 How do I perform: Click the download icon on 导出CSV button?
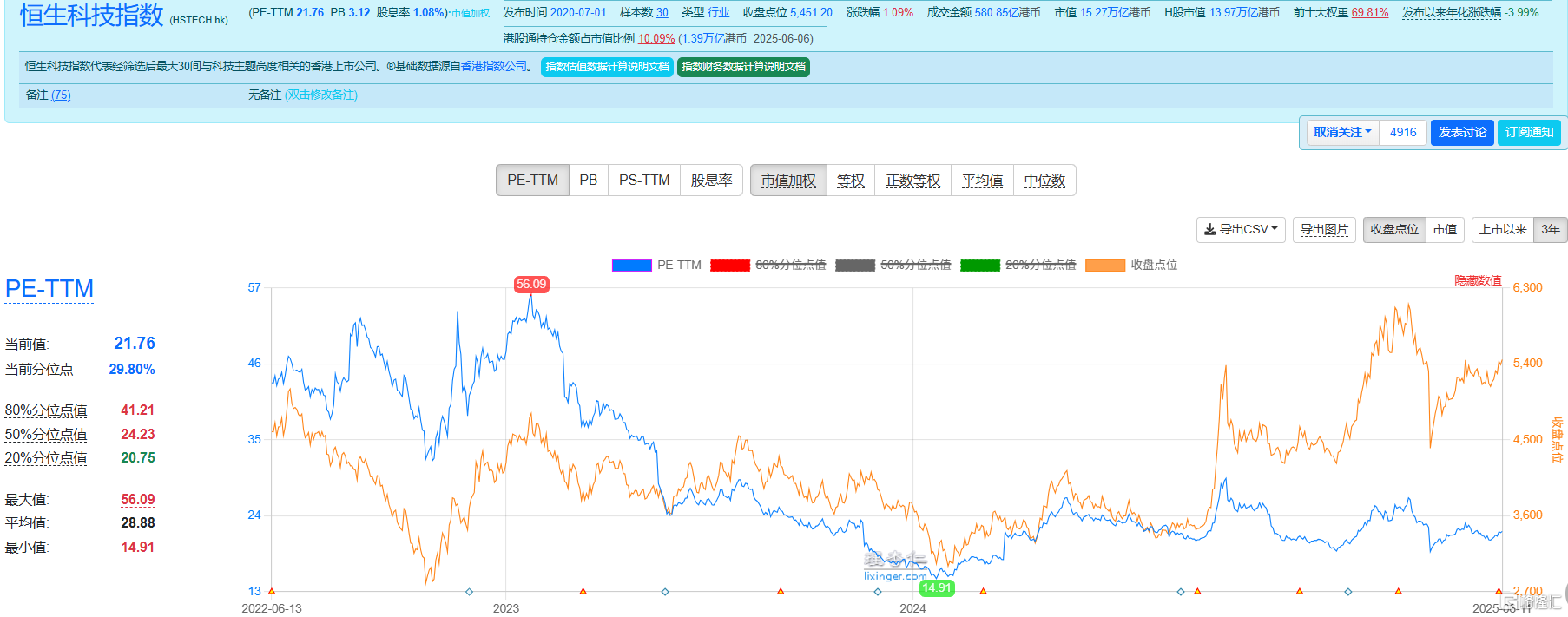coord(1209,230)
